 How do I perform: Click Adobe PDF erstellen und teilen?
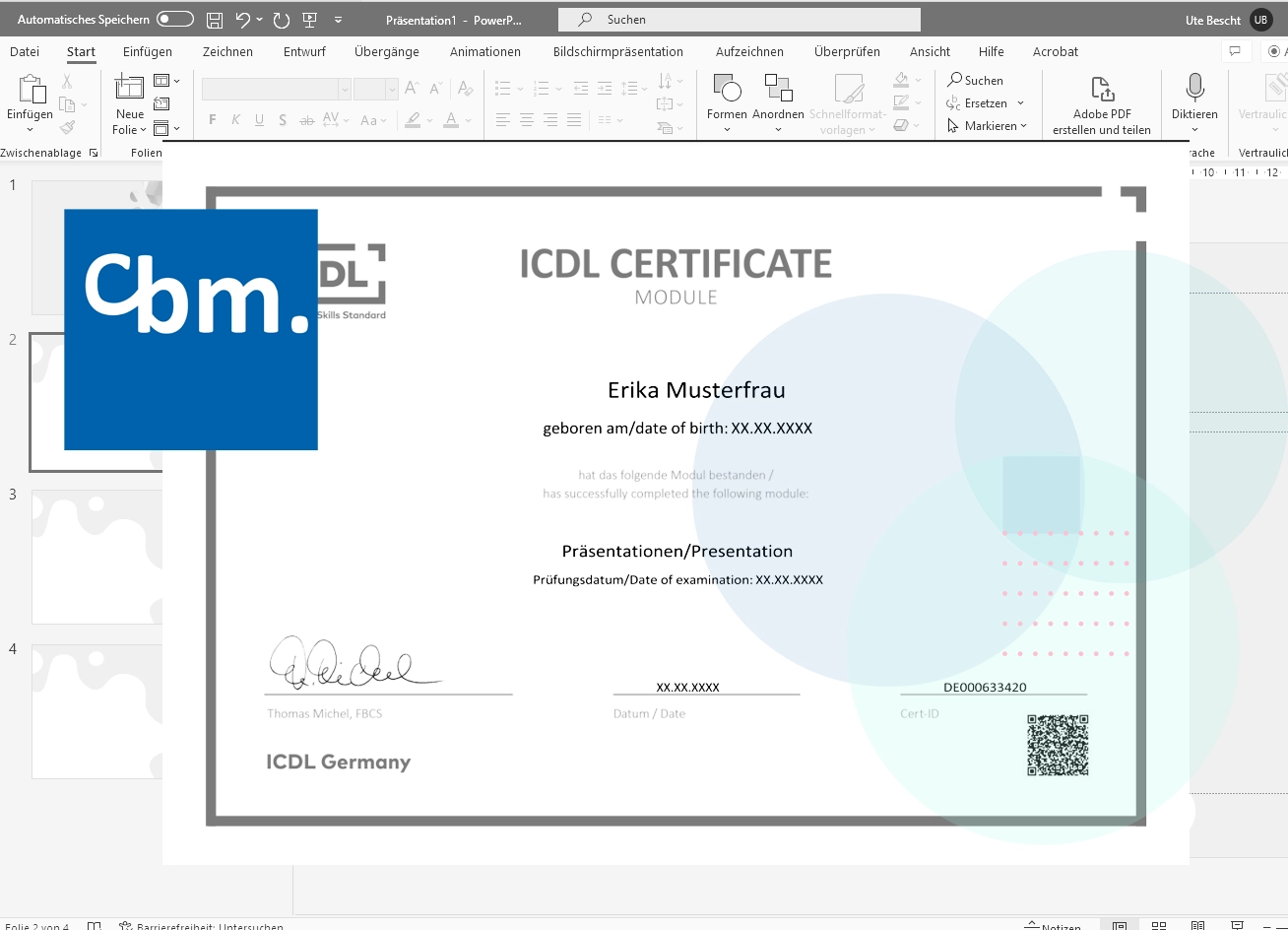click(1102, 105)
